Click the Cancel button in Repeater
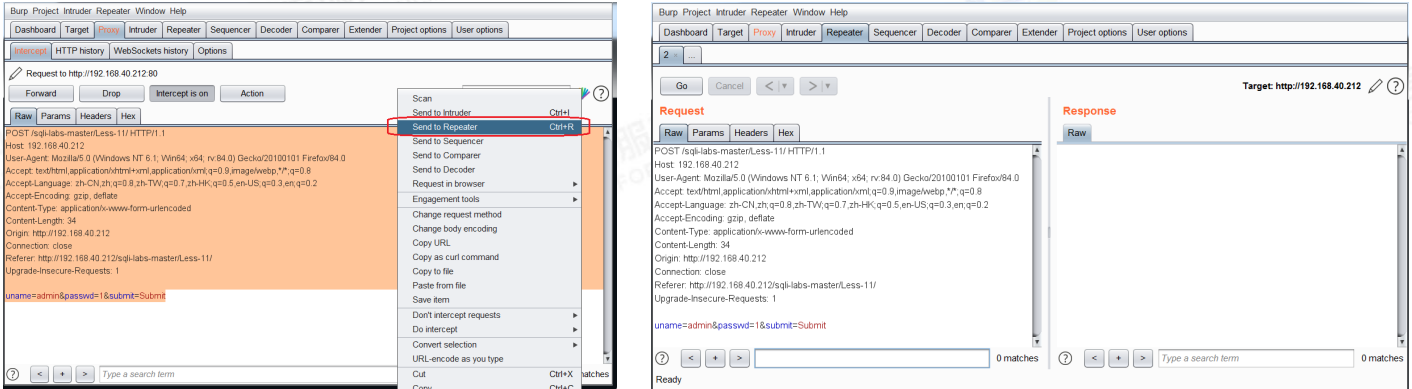This screenshot has width=1412, height=389. pyautogui.click(x=729, y=86)
